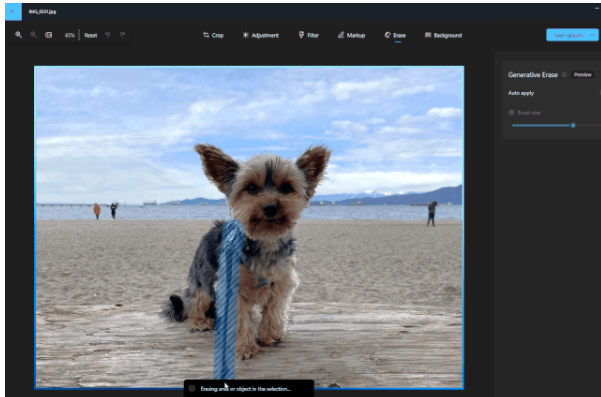Zoom out with the magnifier minus icon
This screenshot has height=397, width=601.
point(33,35)
